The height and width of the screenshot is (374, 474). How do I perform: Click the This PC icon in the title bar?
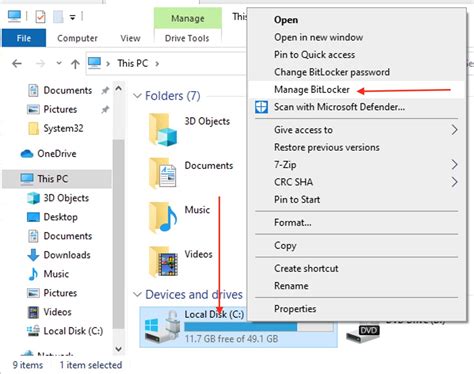tap(15, 16)
